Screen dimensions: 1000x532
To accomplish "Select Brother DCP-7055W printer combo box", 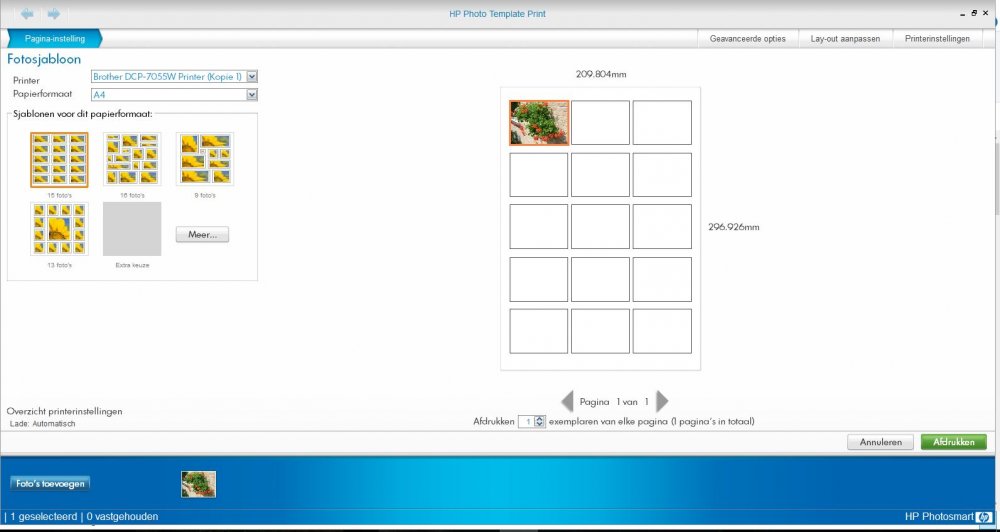I will coord(174,77).
